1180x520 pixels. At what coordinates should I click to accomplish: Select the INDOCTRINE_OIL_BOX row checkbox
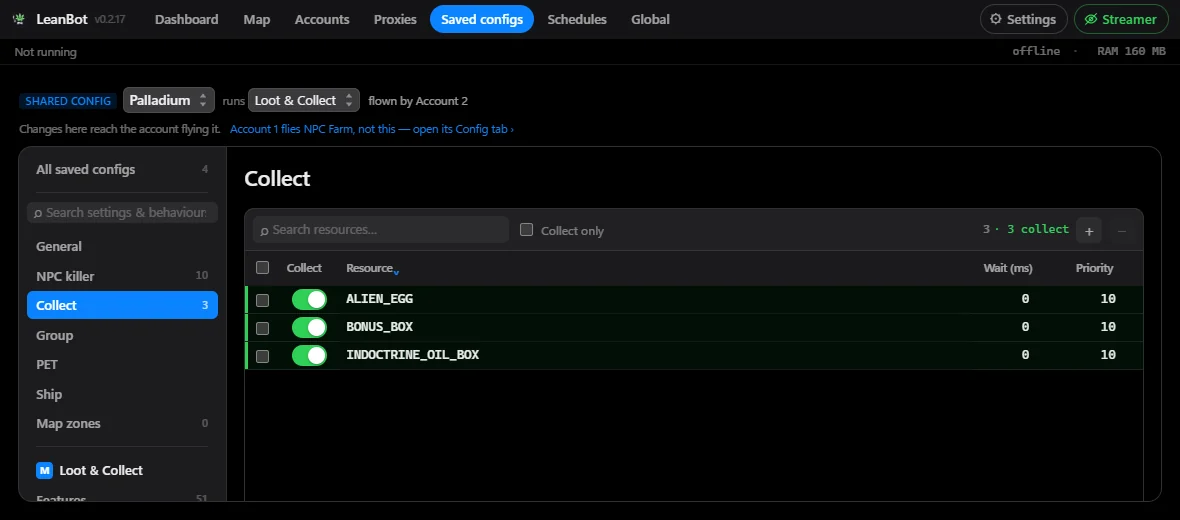(x=263, y=356)
